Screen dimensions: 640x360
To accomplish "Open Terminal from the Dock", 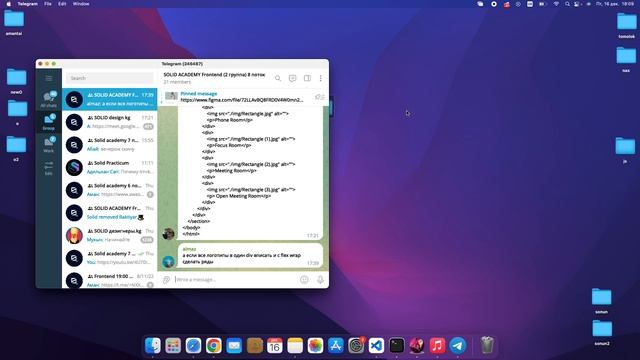I will tap(397, 345).
